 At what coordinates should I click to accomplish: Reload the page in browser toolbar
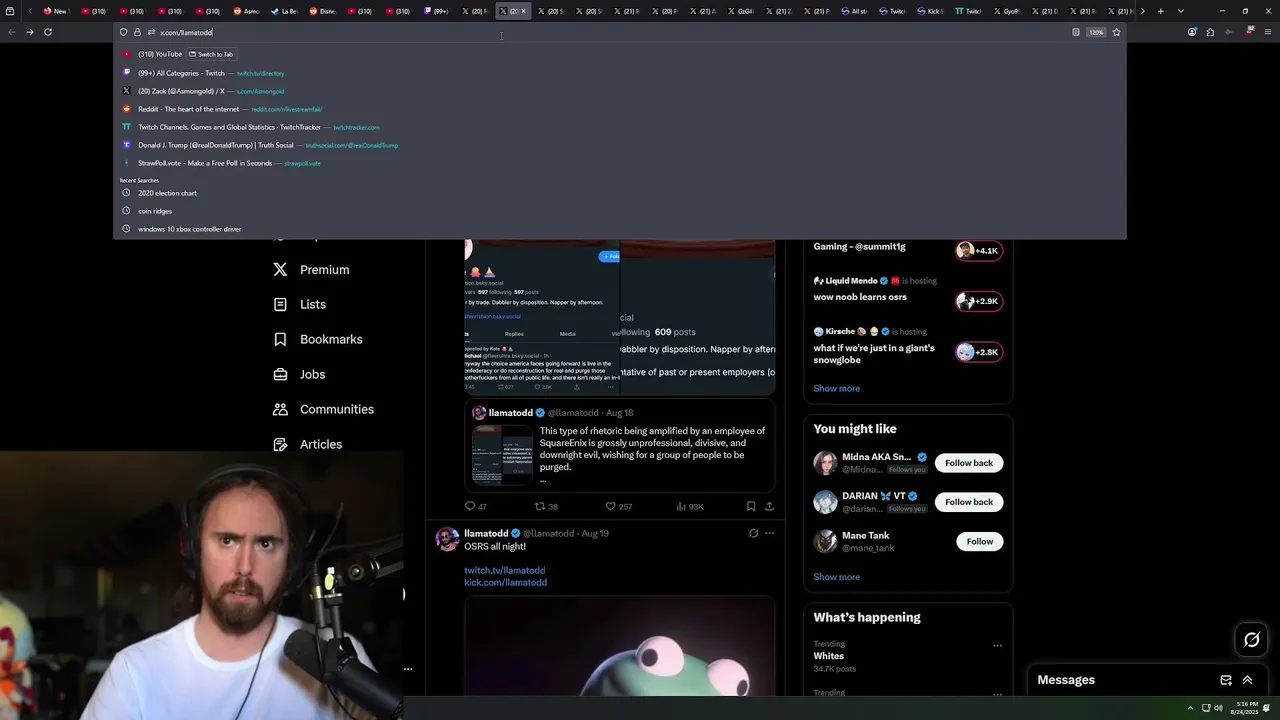click(47, 32)
